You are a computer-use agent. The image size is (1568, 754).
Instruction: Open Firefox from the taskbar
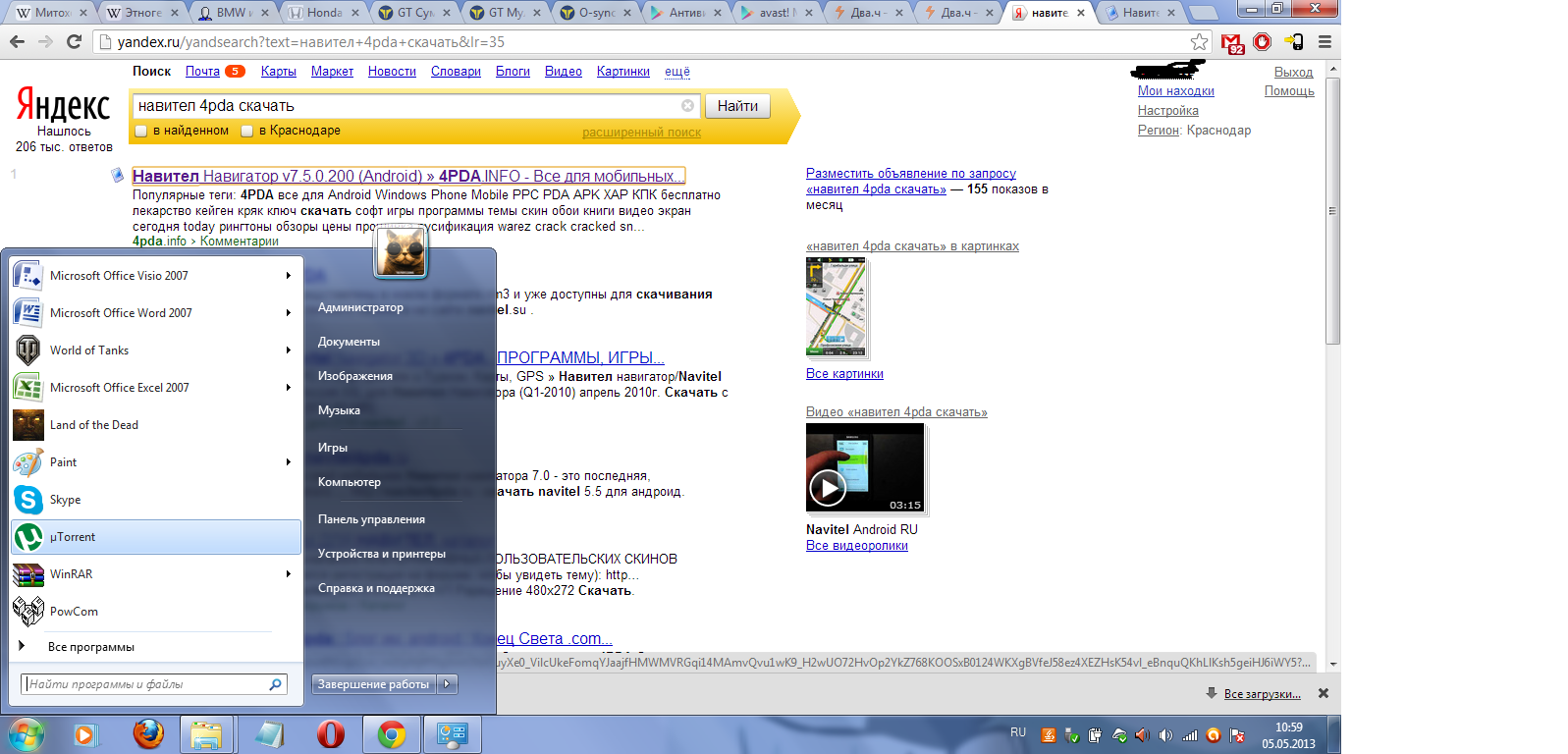(148, 734)
